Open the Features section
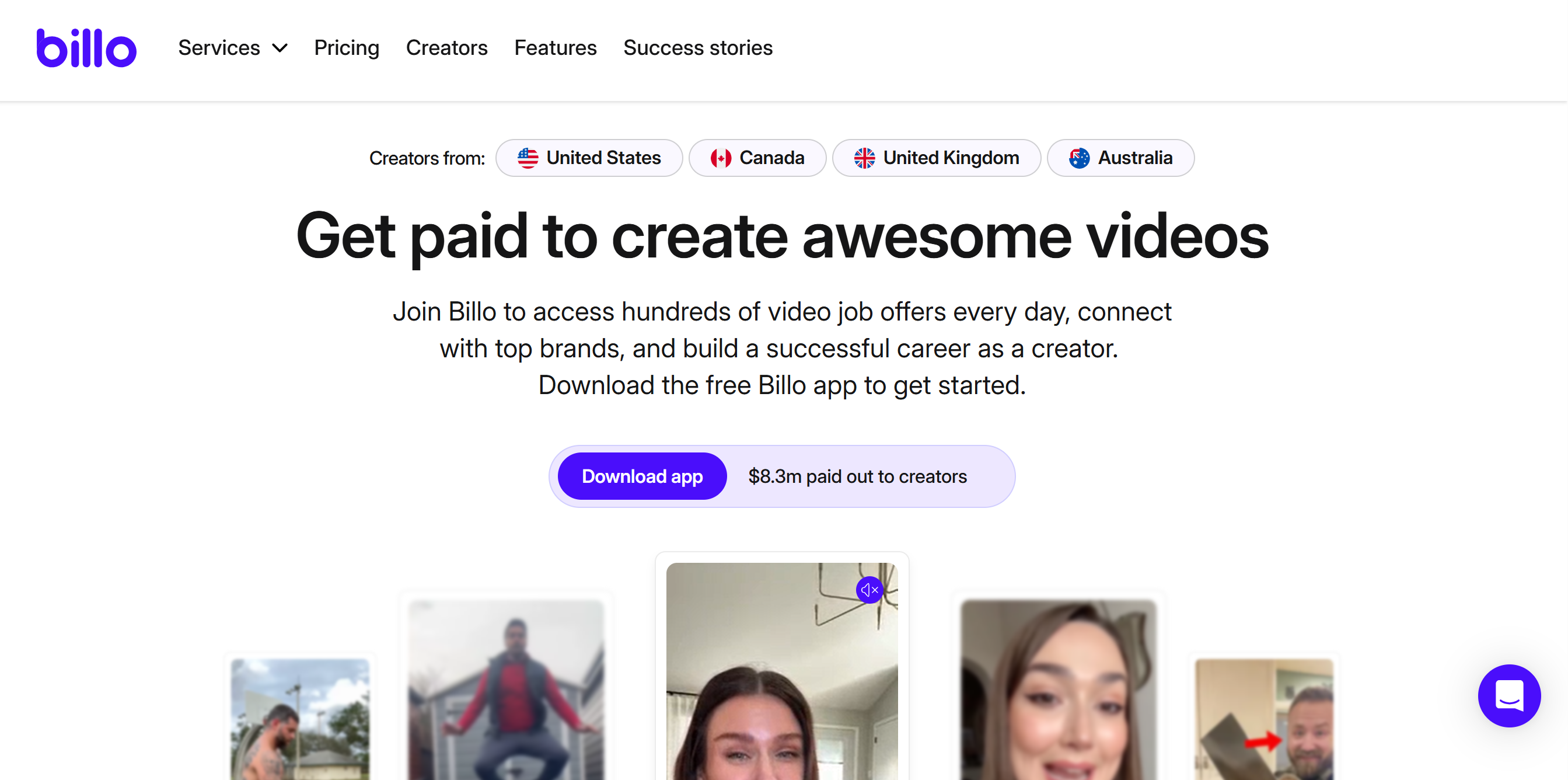The image size is (1568, 780). click(x=555, y=48)
